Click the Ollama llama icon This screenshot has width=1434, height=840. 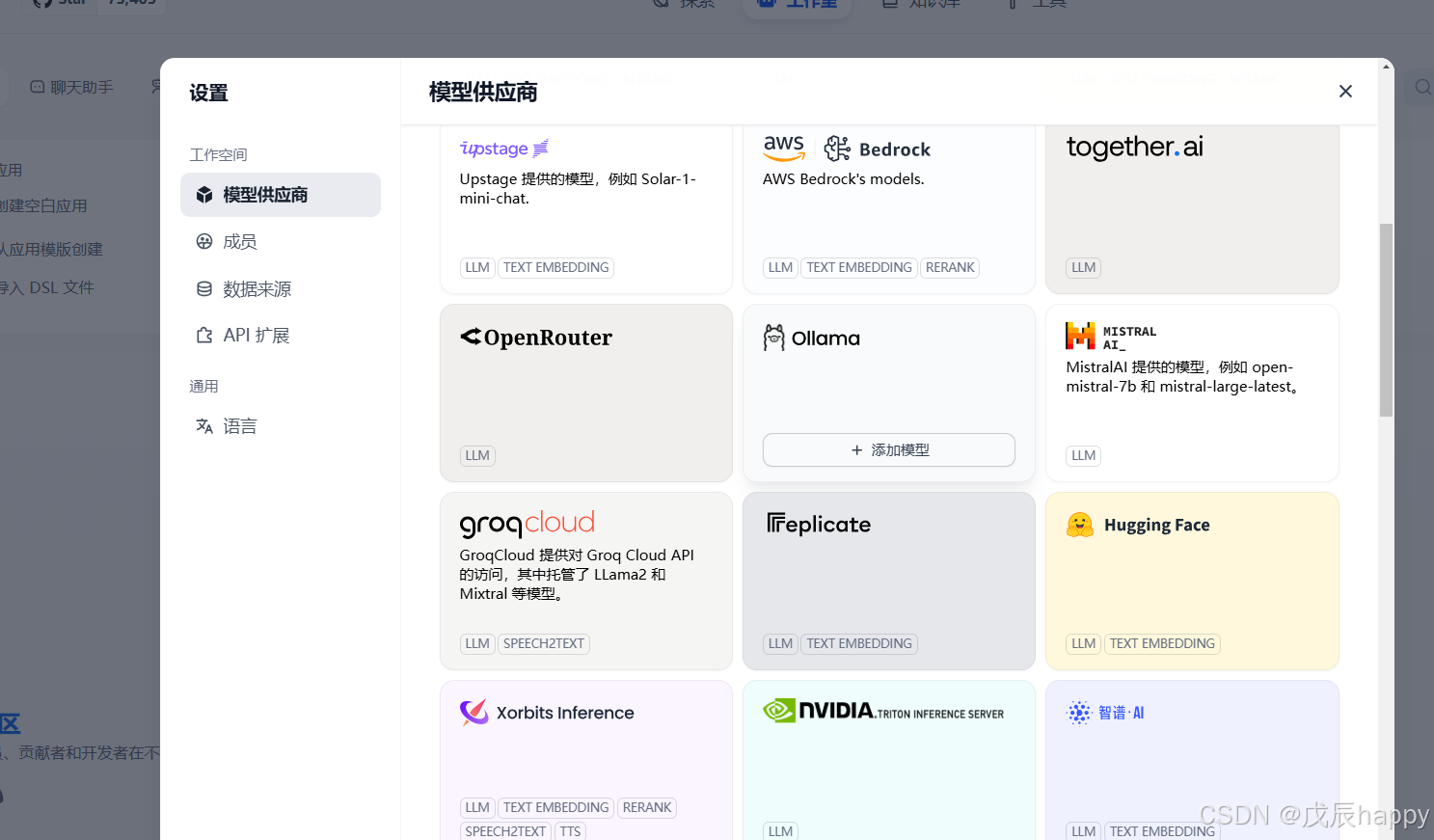[774, 338]
